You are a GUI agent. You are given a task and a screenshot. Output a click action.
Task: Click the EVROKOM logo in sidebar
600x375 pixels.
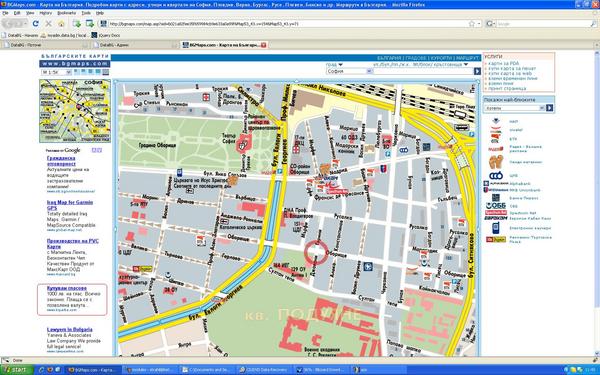496,218
